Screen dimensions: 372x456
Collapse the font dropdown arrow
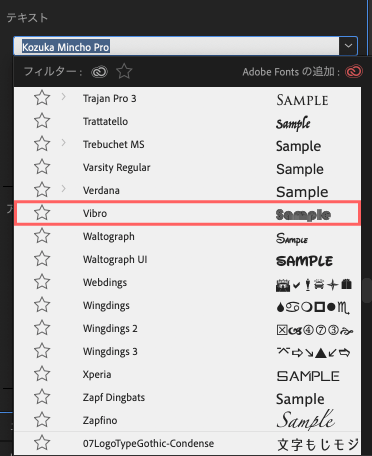(348, 46)
